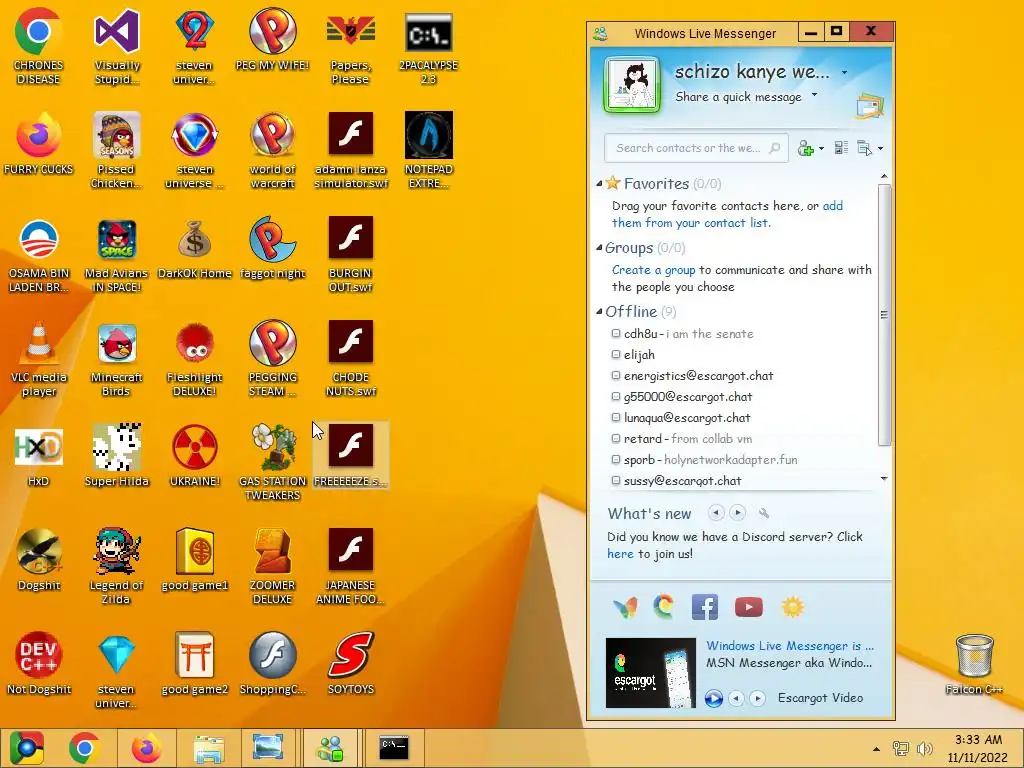Open the add contact dropdown arrow

pos(821,149)
